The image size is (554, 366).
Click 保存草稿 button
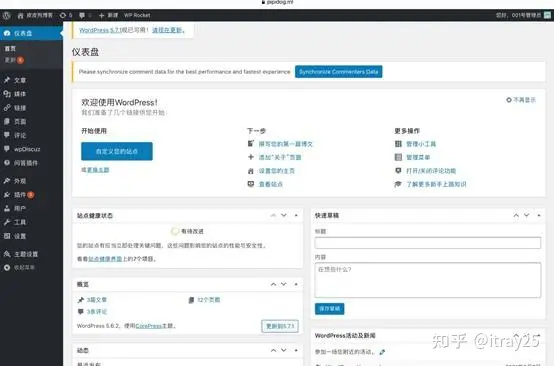329,309
